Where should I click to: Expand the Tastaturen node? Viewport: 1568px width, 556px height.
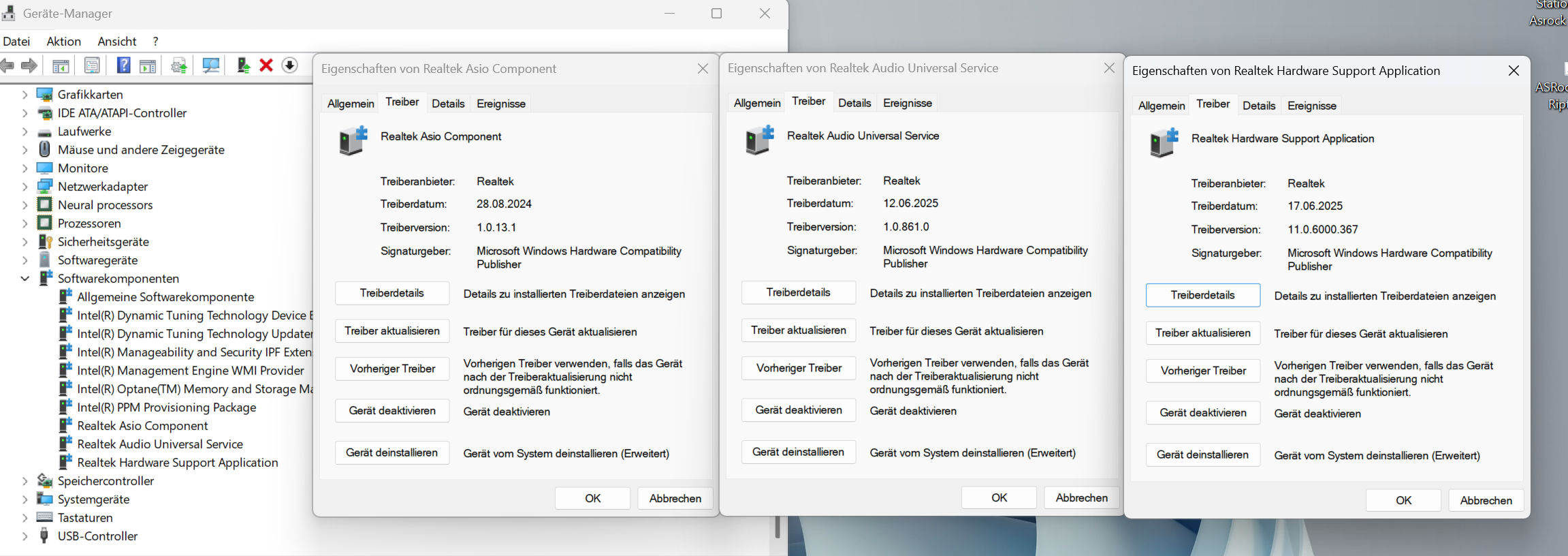(x=25, y=517)
